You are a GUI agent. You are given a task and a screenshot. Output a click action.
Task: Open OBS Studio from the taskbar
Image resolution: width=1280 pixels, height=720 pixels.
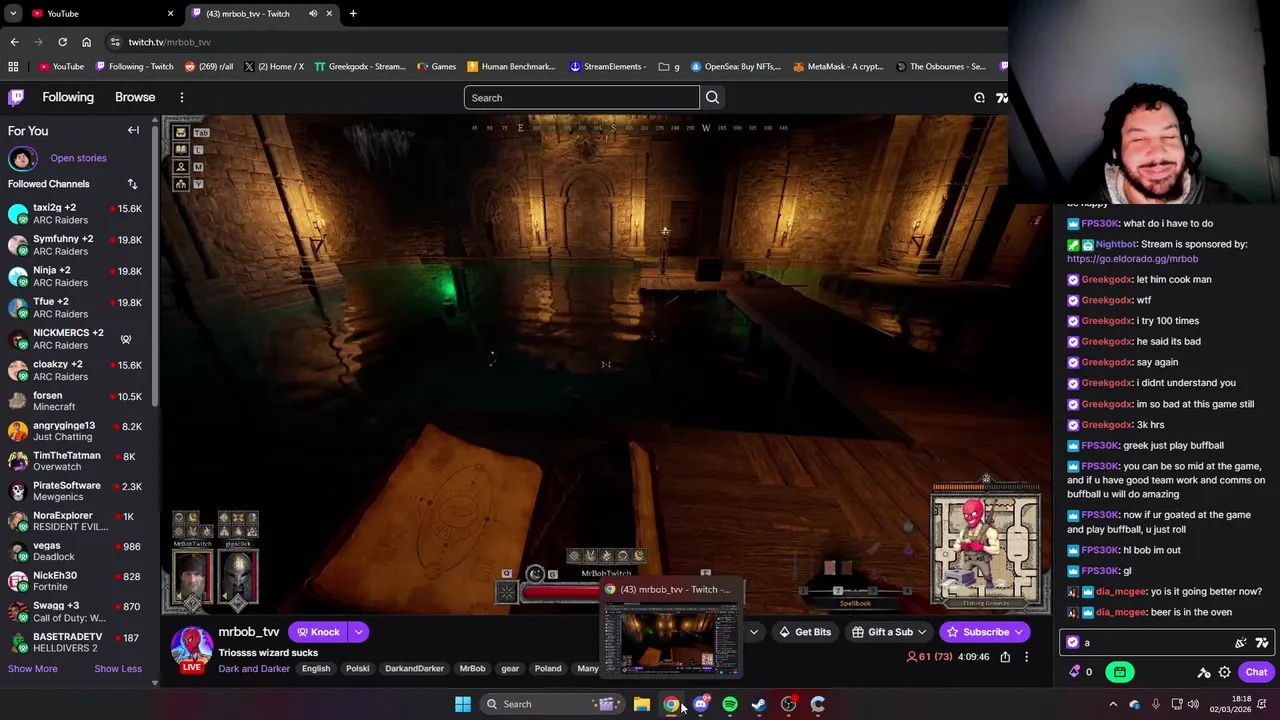(x=788, y=704)
